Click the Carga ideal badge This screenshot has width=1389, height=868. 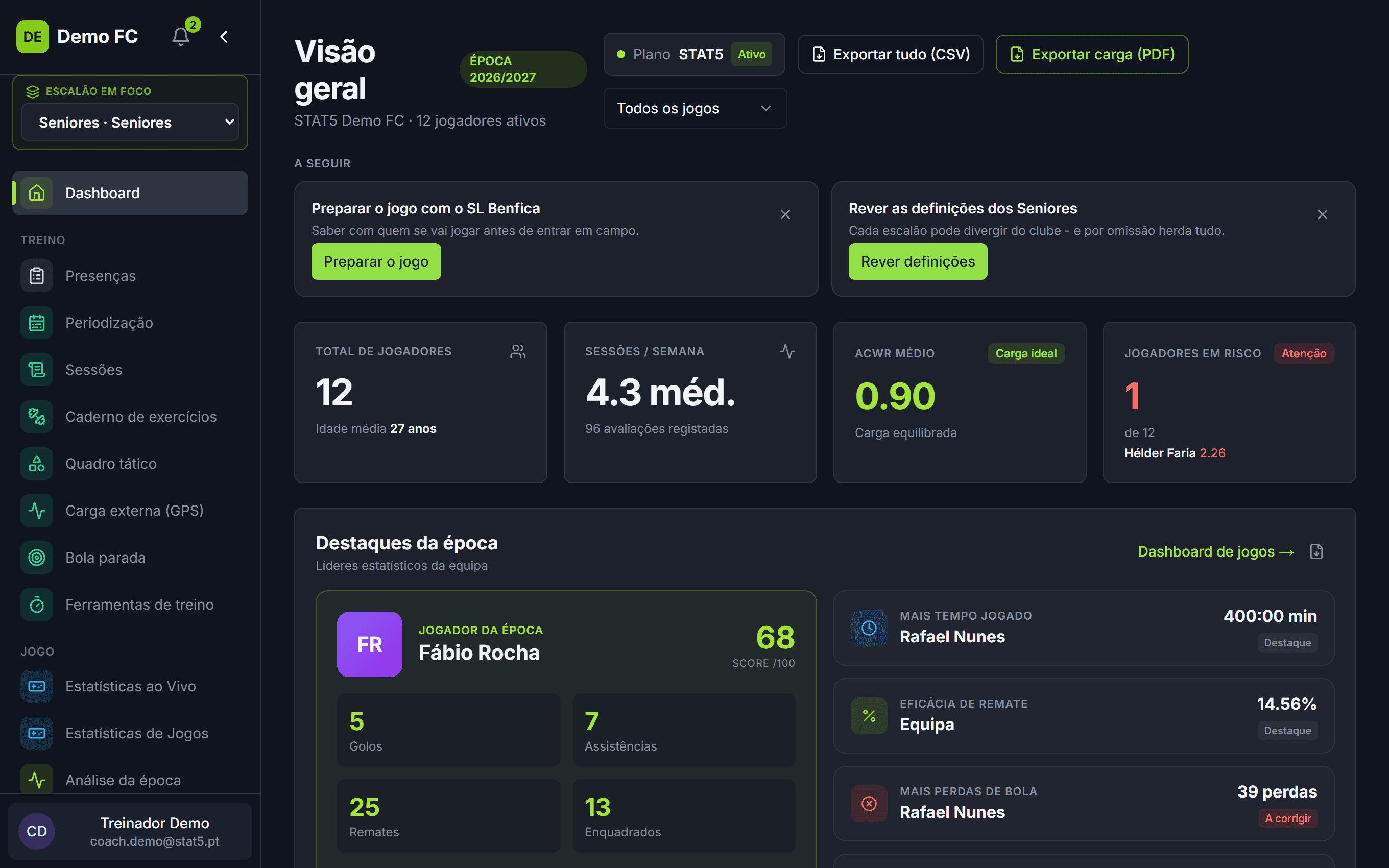click(1026, 354)
